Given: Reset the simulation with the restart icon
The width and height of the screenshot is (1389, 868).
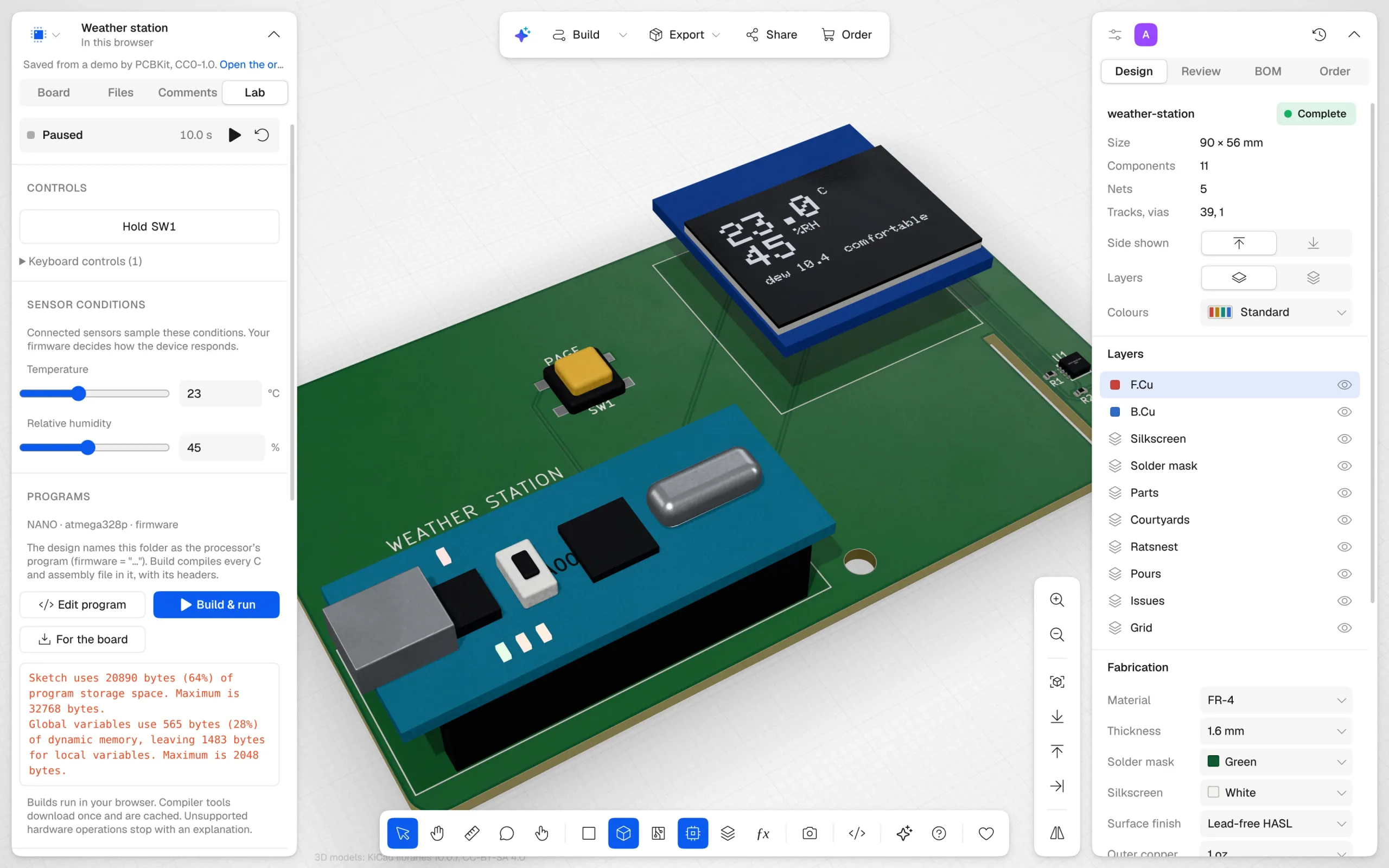Looking at the screenshot, I should [x=262, y=135].
